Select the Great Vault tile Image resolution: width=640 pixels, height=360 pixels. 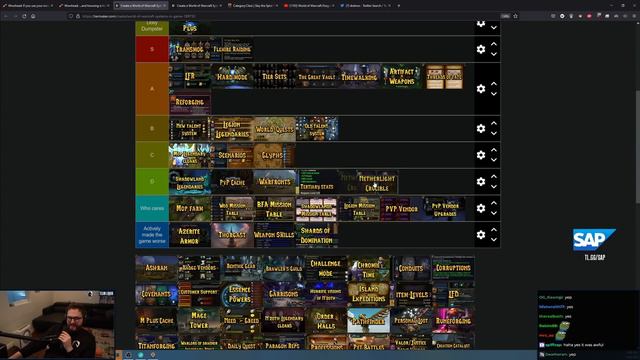point(316,76)
